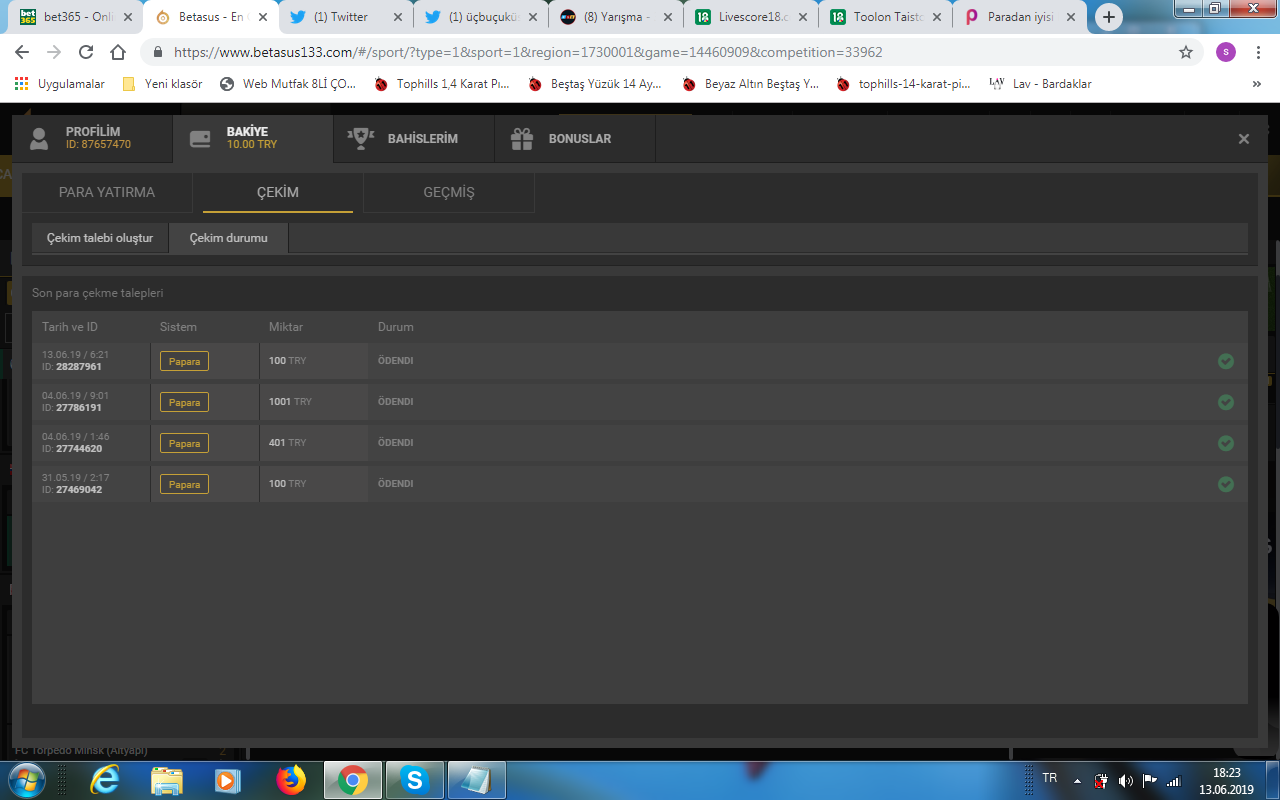
Task: Click green check icon for 1001 TRY withdrawal
Action: 1225,402
